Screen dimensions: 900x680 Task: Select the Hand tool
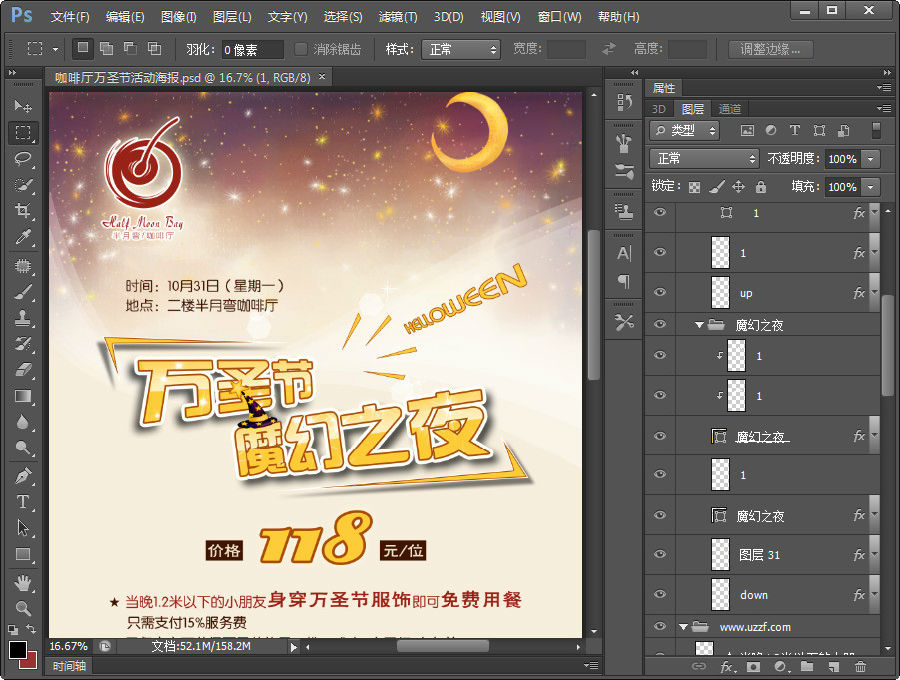(23, 581)
